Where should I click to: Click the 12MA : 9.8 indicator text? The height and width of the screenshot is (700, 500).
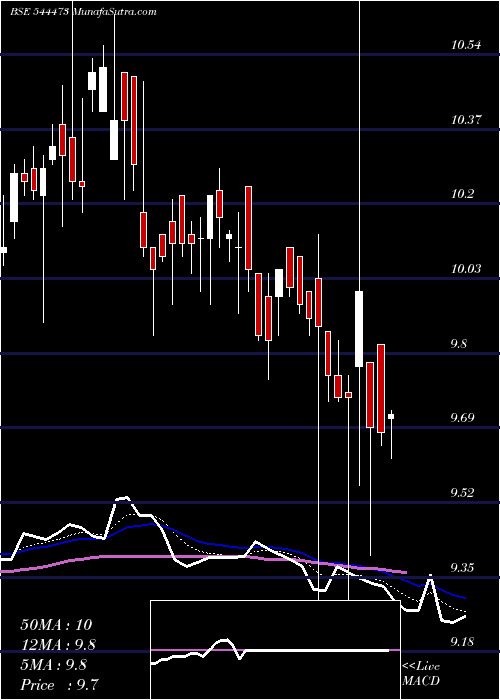point(58,645)
